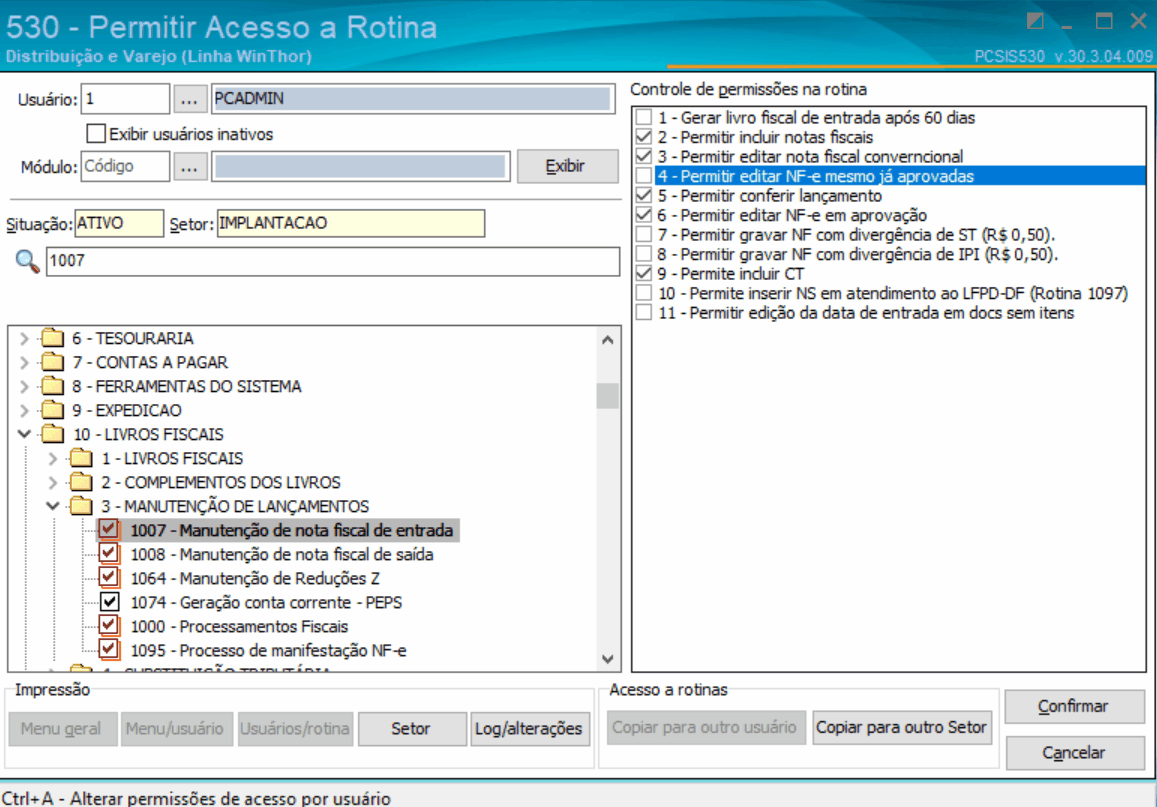Toggle Exibir usuários inativos checkbox
1157x807 pixels.
tap(96, 134)
